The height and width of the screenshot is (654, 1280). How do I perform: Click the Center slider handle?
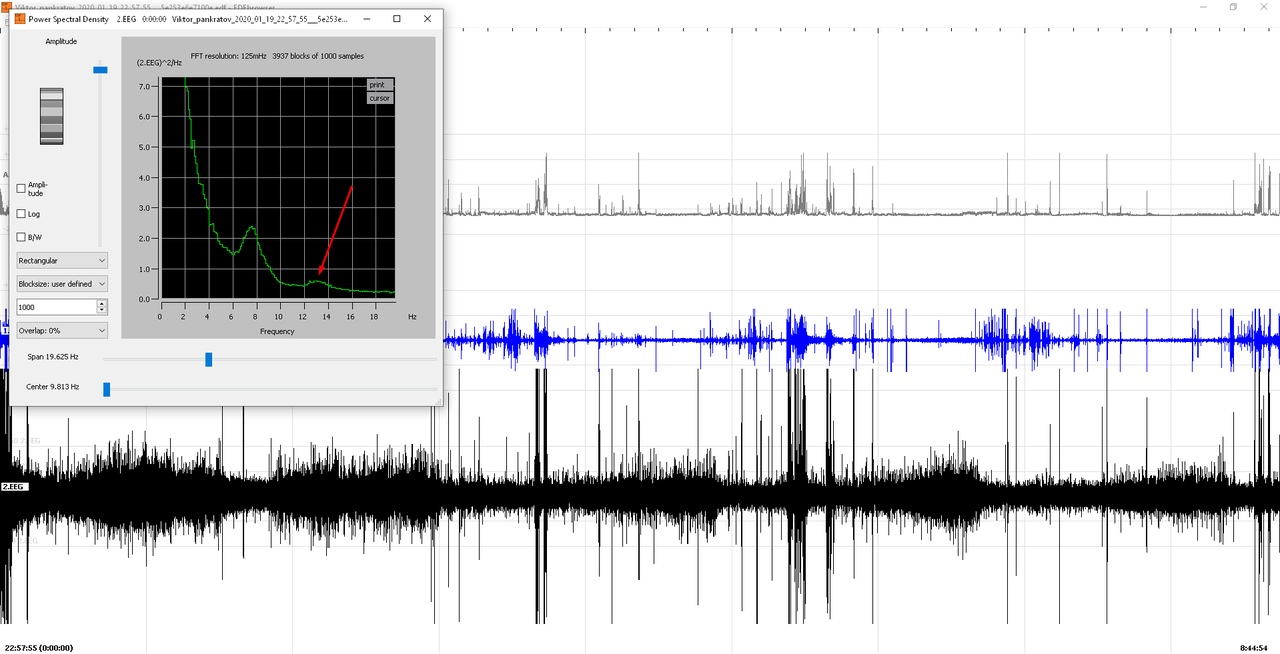[x=107, y=389]
